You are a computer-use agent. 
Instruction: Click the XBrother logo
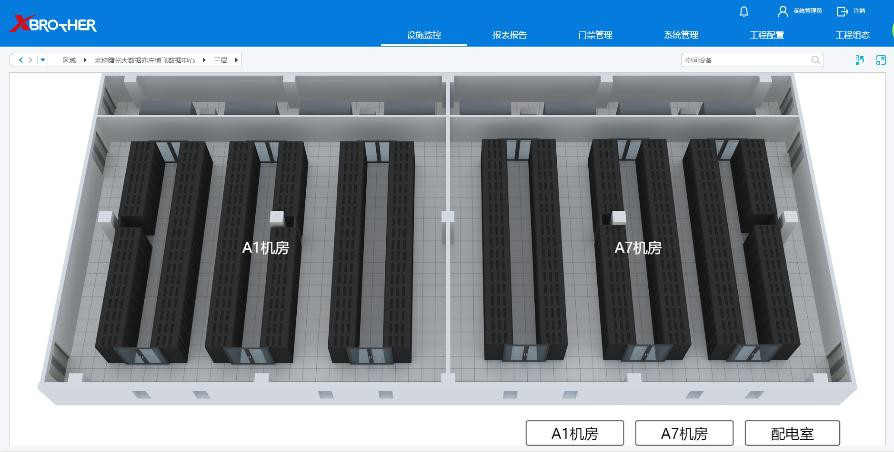(53, 23)
